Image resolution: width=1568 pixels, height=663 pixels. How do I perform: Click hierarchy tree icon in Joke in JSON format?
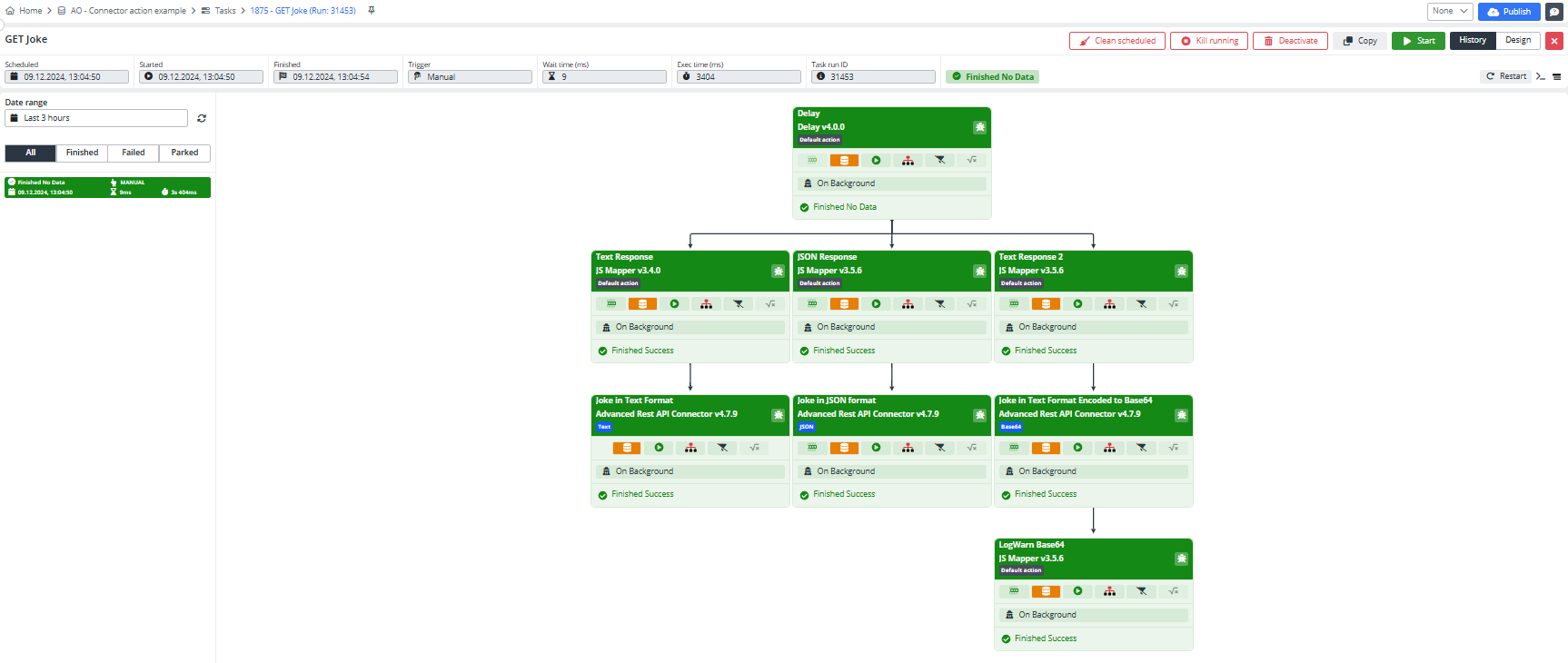tap(908, 448)
